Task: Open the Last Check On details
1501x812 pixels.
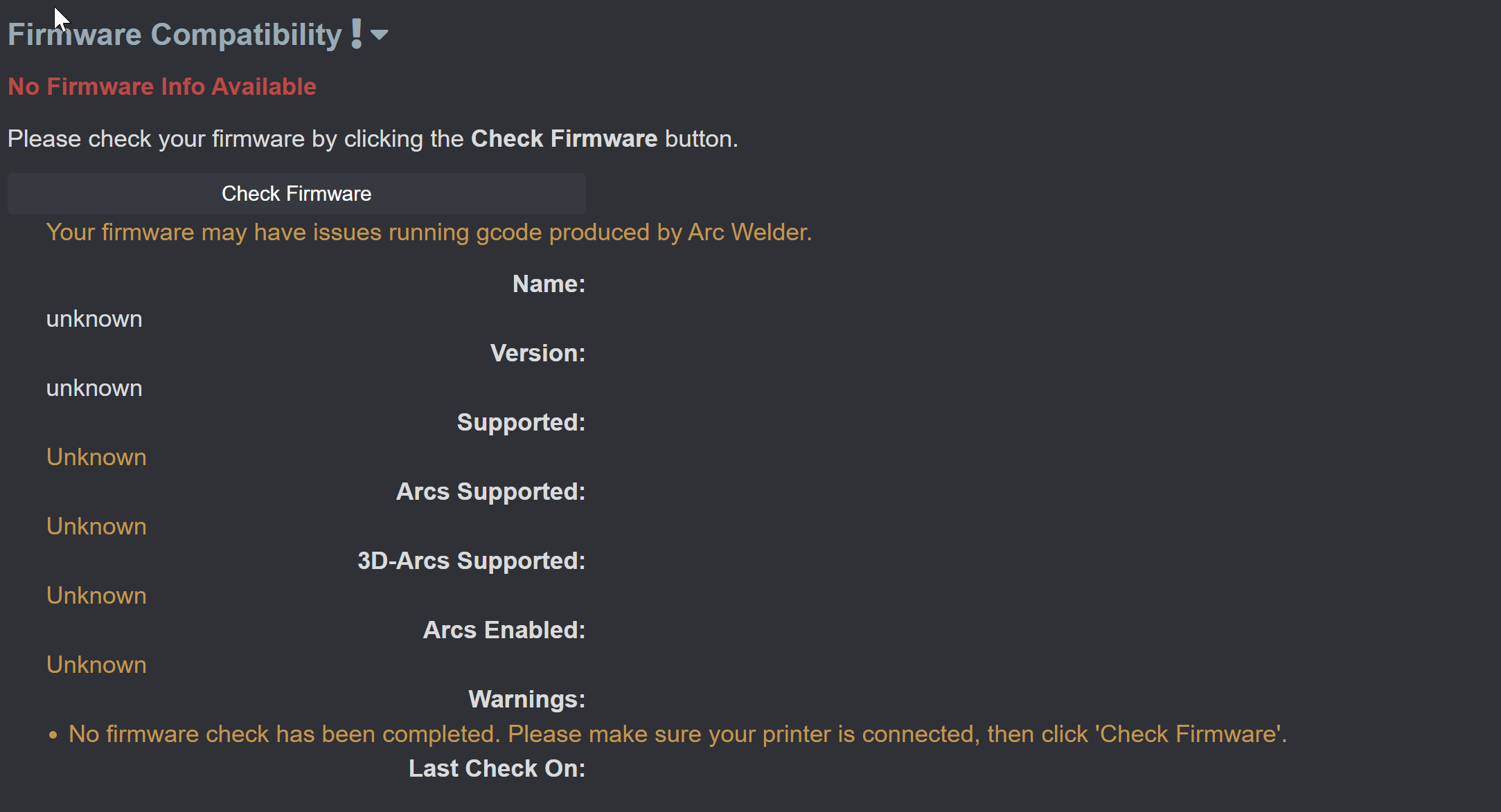Action: 497,768
